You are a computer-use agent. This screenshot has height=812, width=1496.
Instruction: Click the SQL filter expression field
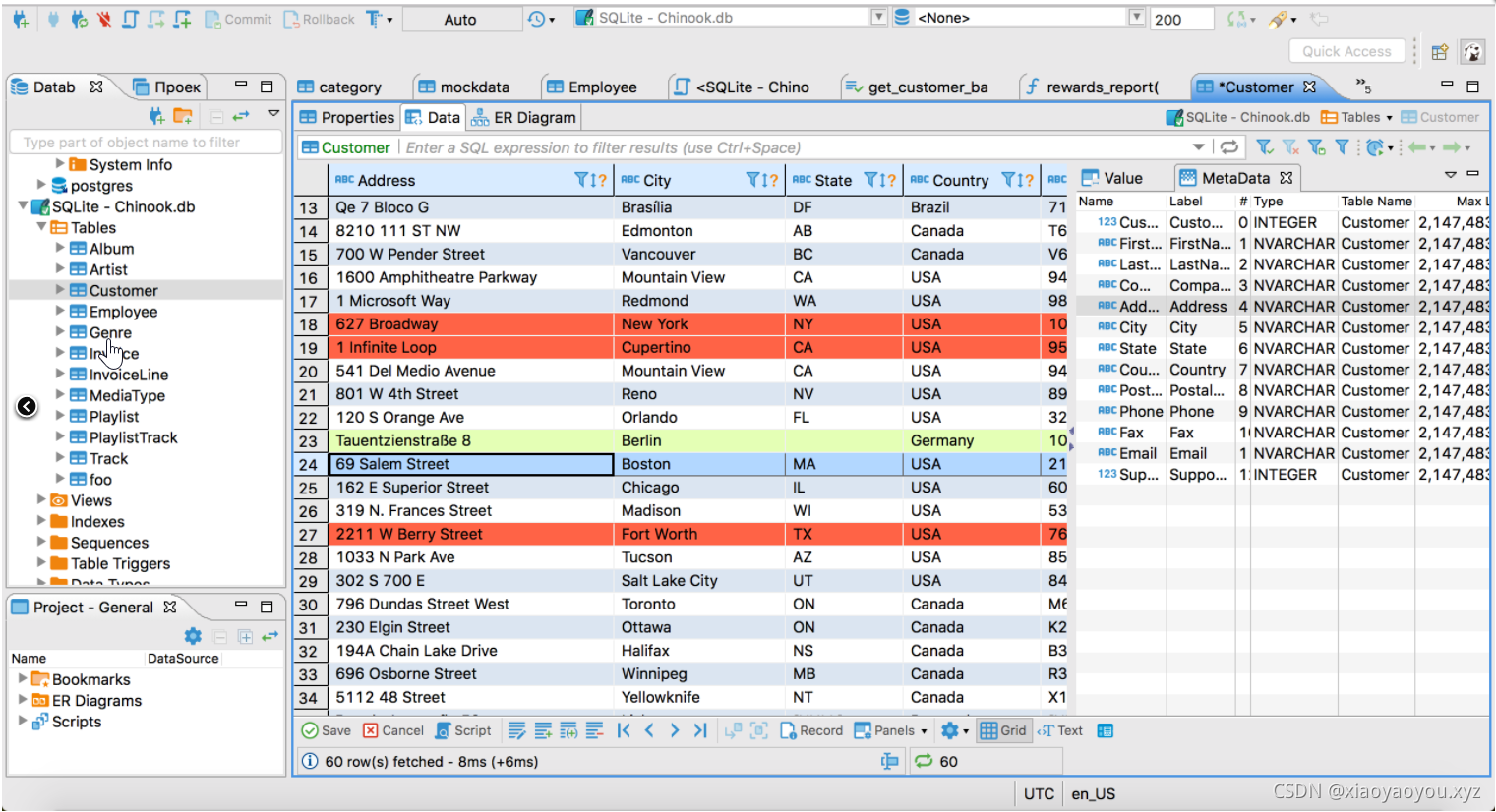[x=797, y=147]
